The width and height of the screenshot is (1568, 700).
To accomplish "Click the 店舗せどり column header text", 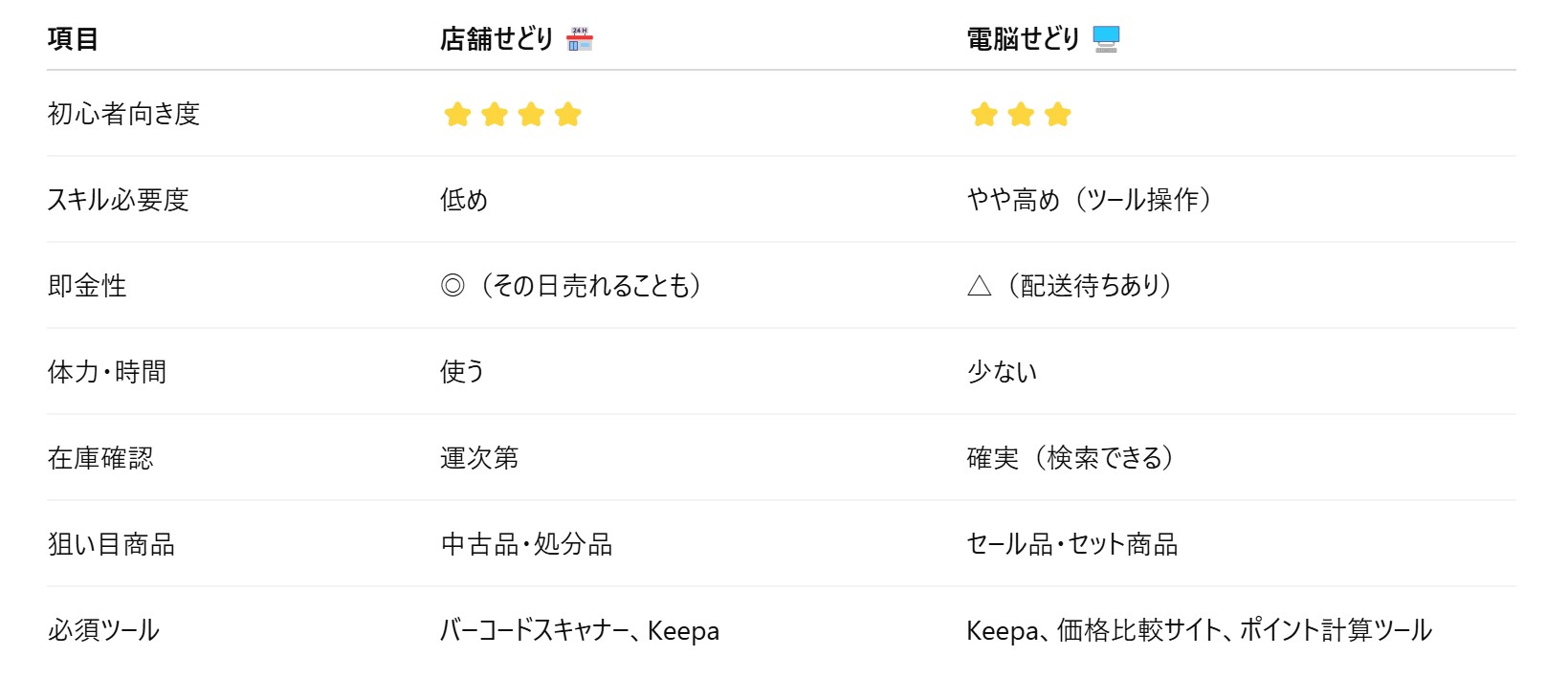I will [x=497, y=39].
